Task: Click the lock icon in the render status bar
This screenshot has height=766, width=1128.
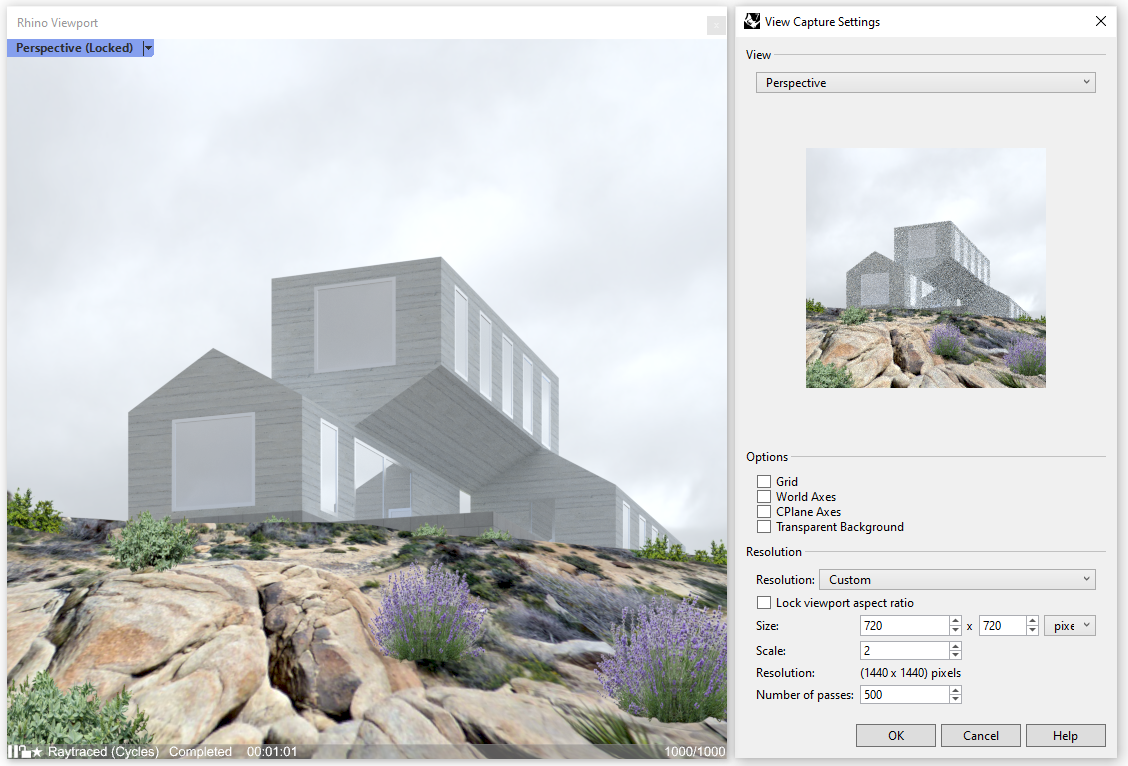Action: click(x=24, y=751)
